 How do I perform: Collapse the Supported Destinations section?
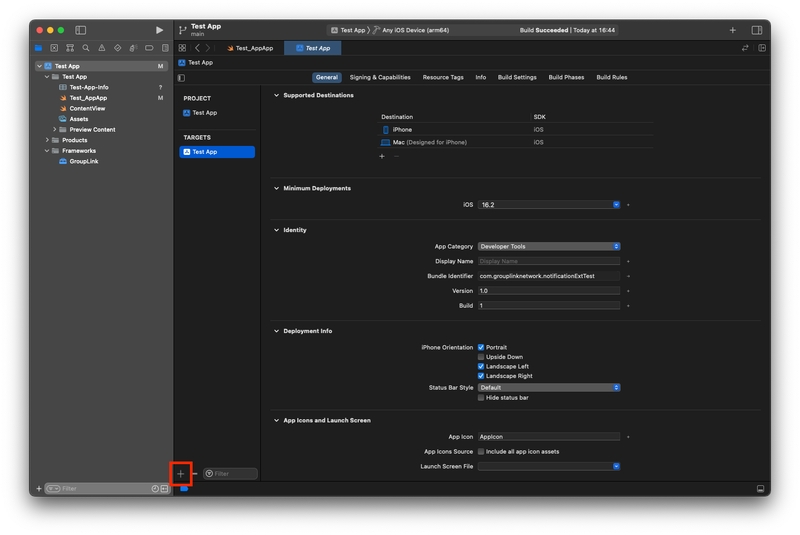277,95
